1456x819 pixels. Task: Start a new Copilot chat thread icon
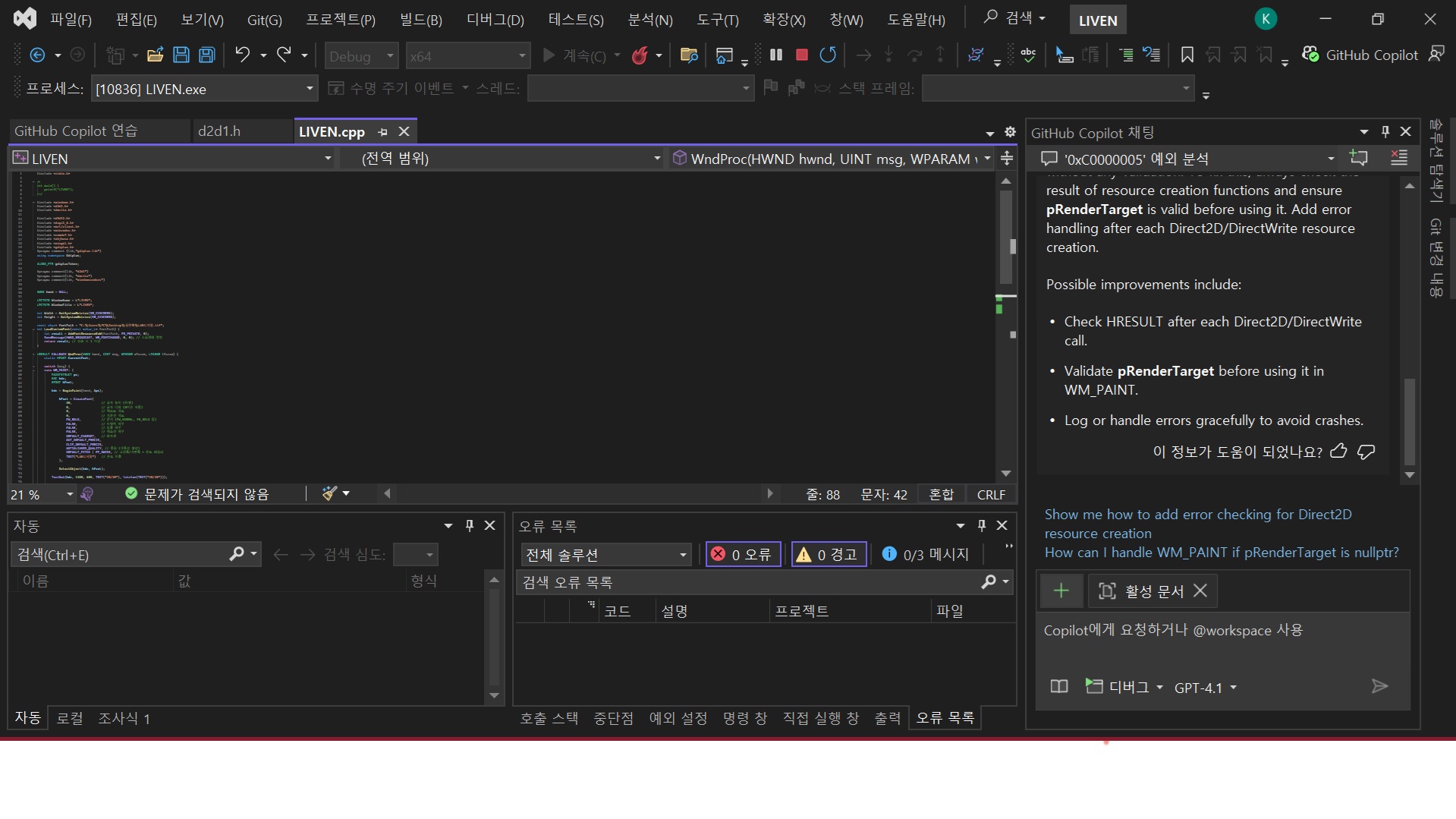[x=1358, y=158]
